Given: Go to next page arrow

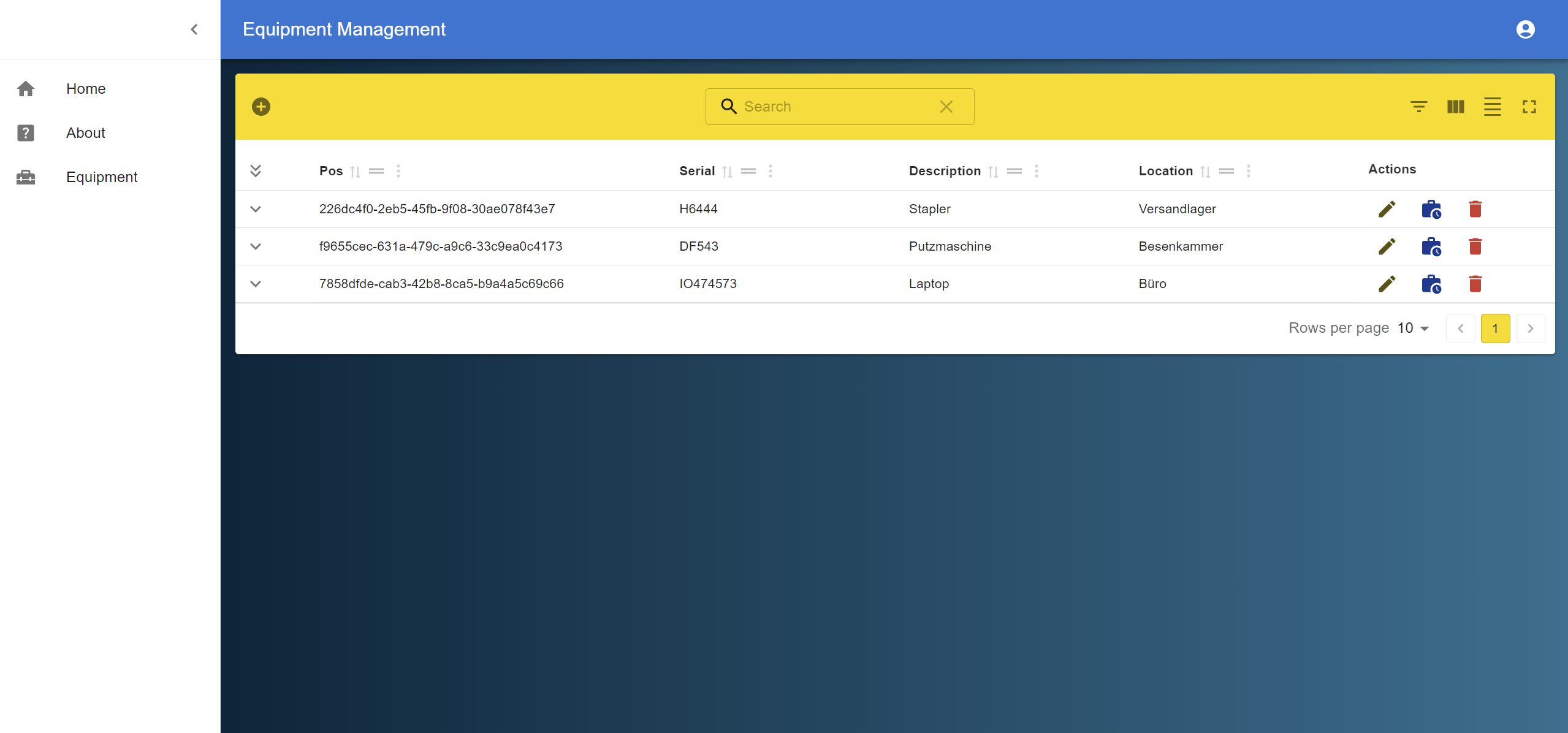Looking at the screenshot, I should [x=1530, y=329].
